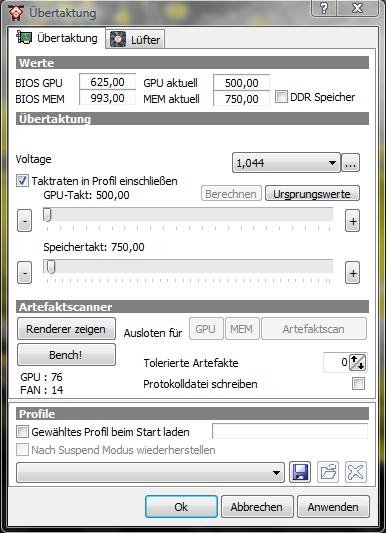This screenshot has height=533, width=387.
Task: Click the Tolerierte Artefakte number field
Action: click(336, 362)
